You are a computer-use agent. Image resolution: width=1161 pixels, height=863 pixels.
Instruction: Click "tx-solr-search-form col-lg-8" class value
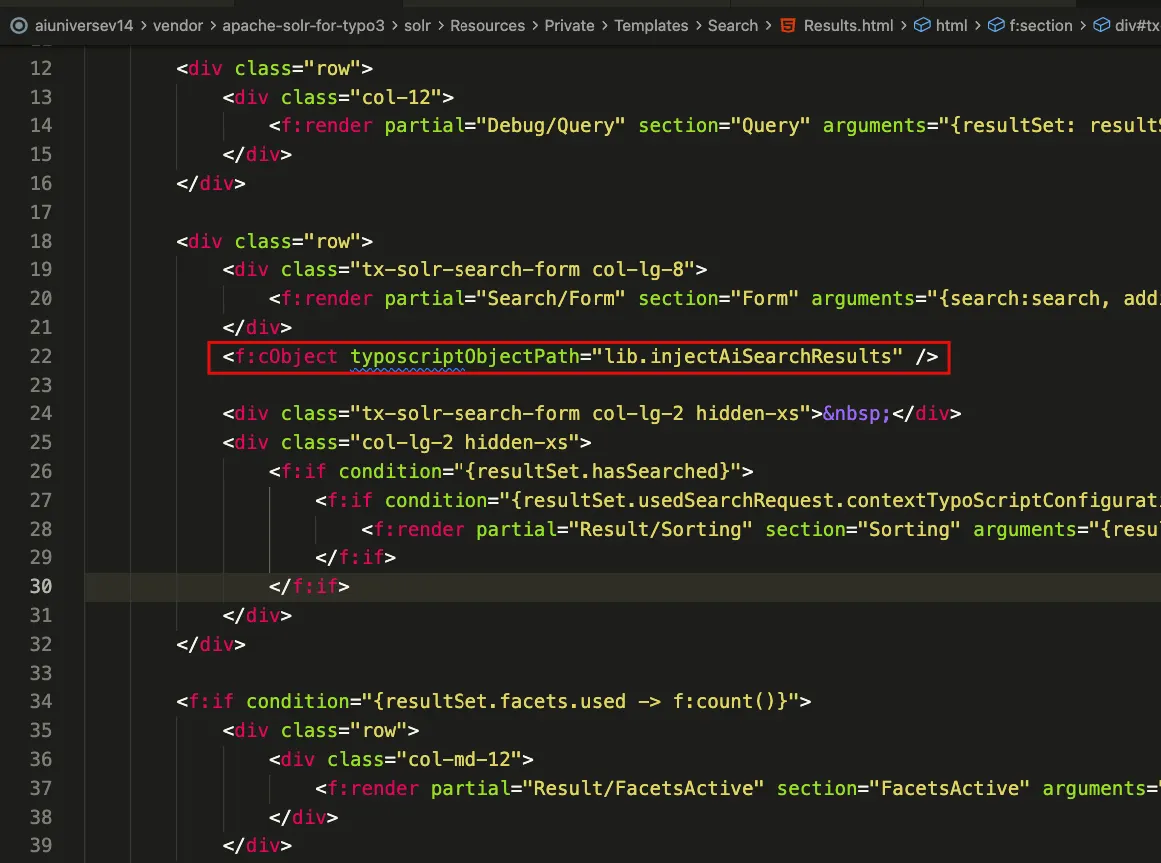(523, 270)
